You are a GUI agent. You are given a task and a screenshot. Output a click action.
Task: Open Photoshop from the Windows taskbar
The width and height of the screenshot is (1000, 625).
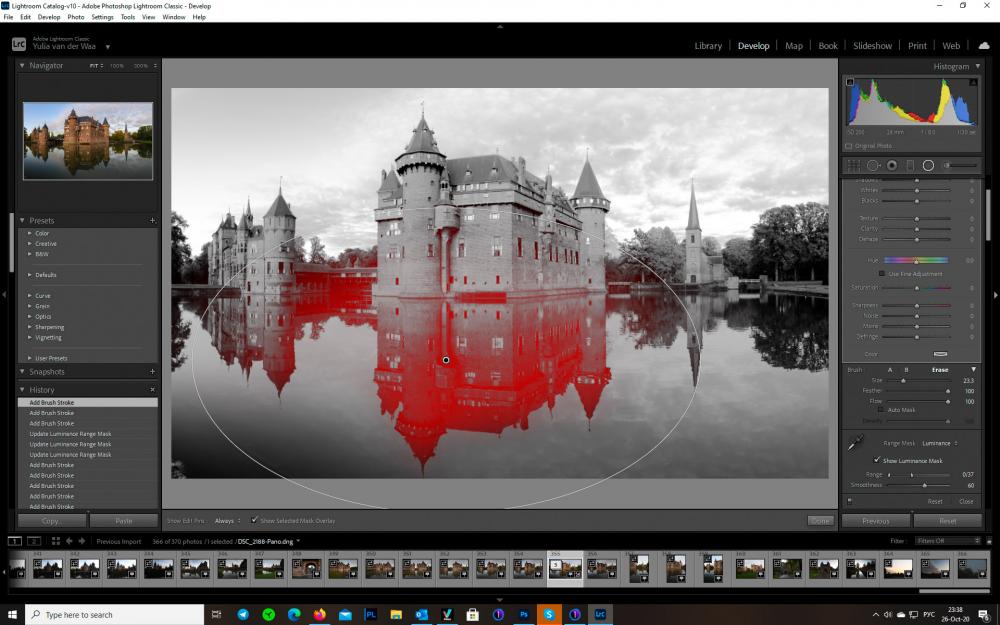click(524, 614)
